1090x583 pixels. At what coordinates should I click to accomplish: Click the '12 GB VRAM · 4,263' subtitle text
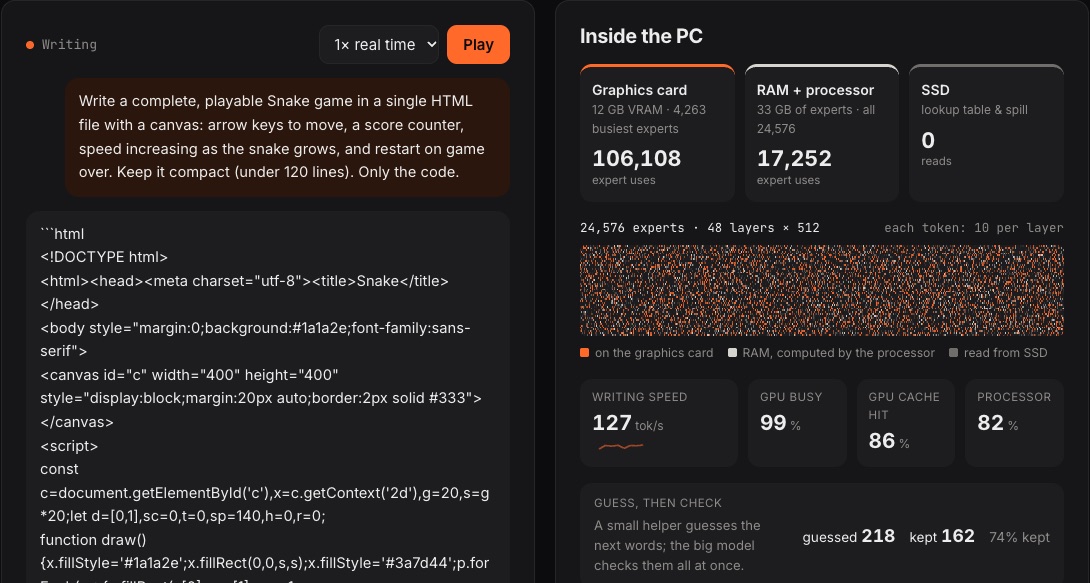point(649,110)
